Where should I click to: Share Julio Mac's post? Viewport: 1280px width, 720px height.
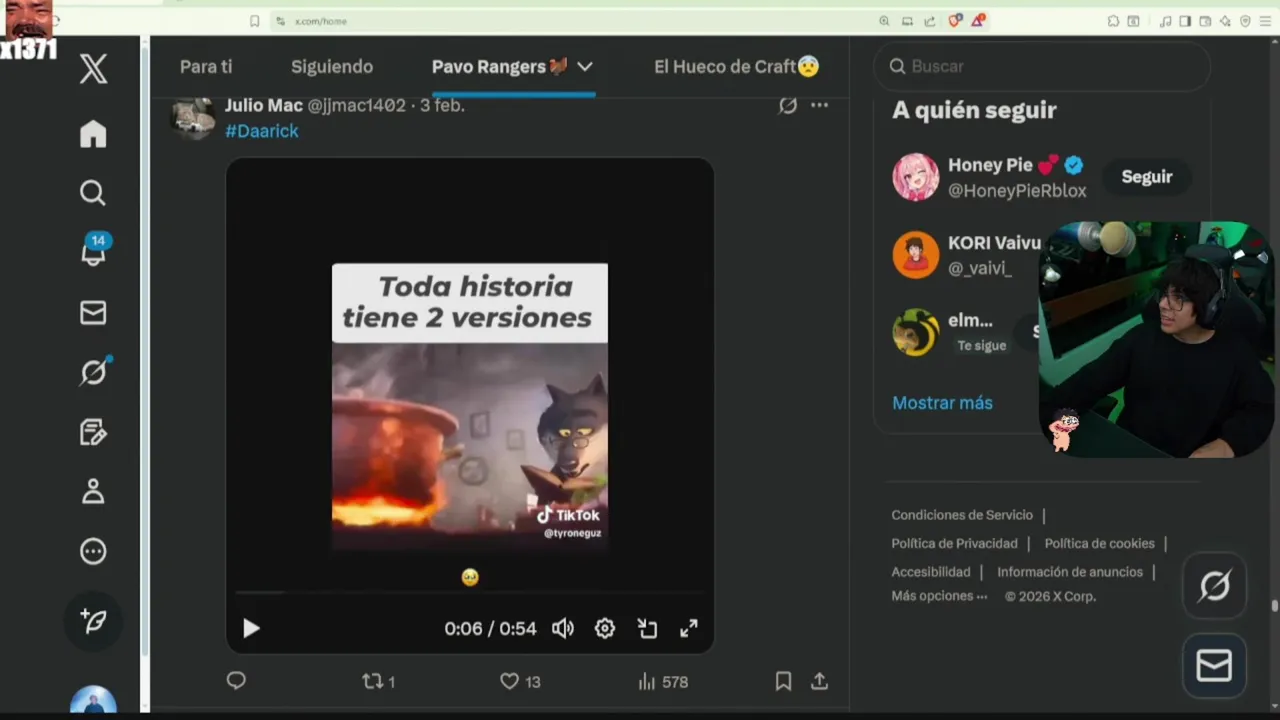coord(819,682)
